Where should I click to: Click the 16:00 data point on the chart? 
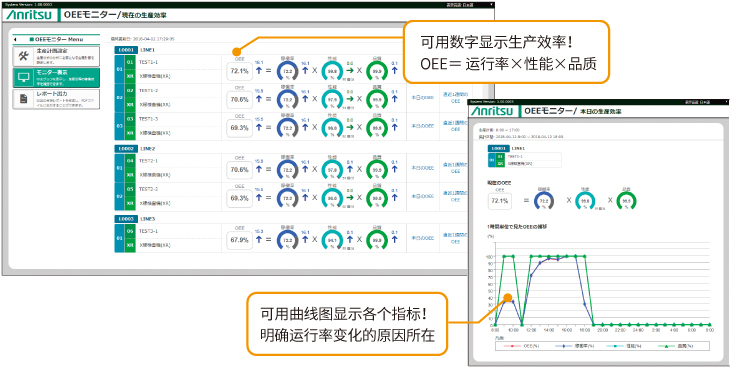(567, 256)
